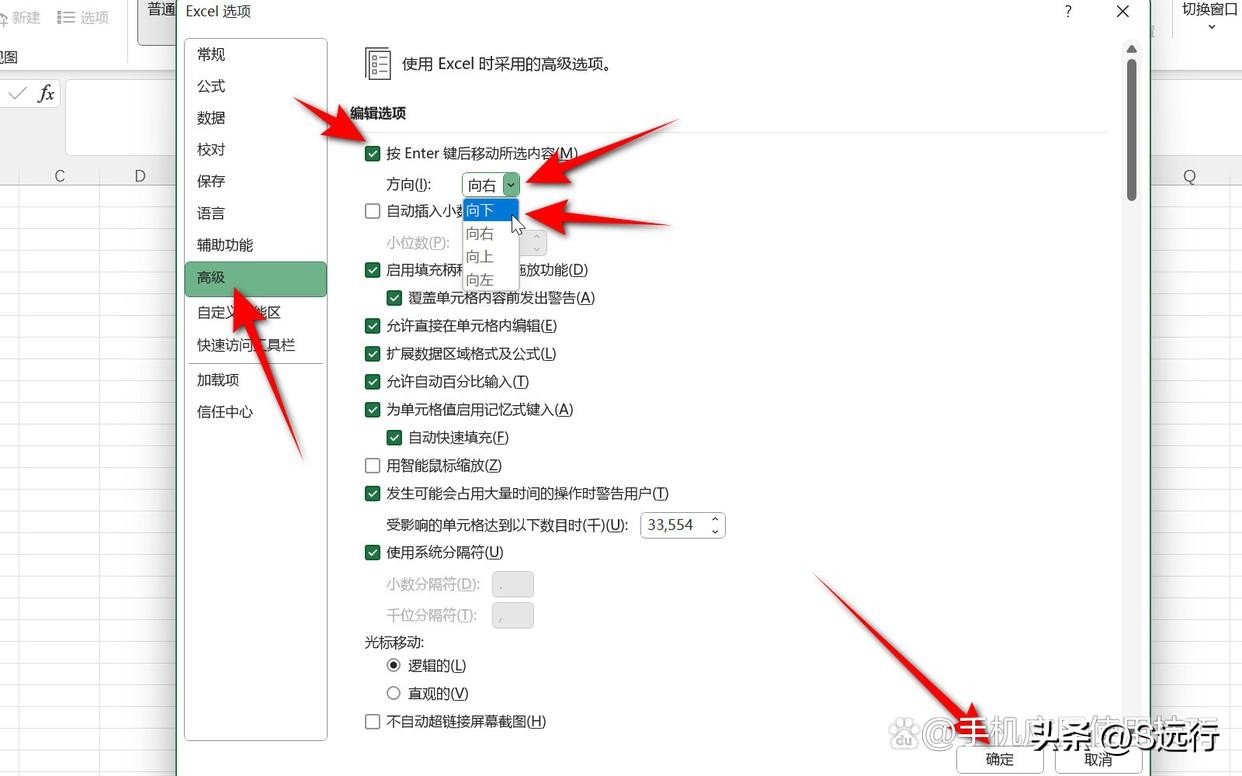Click the formula bar confirm checkmark
This screenshot has width=1242, height=776.
pyautogui.click(x=17, y=94)
